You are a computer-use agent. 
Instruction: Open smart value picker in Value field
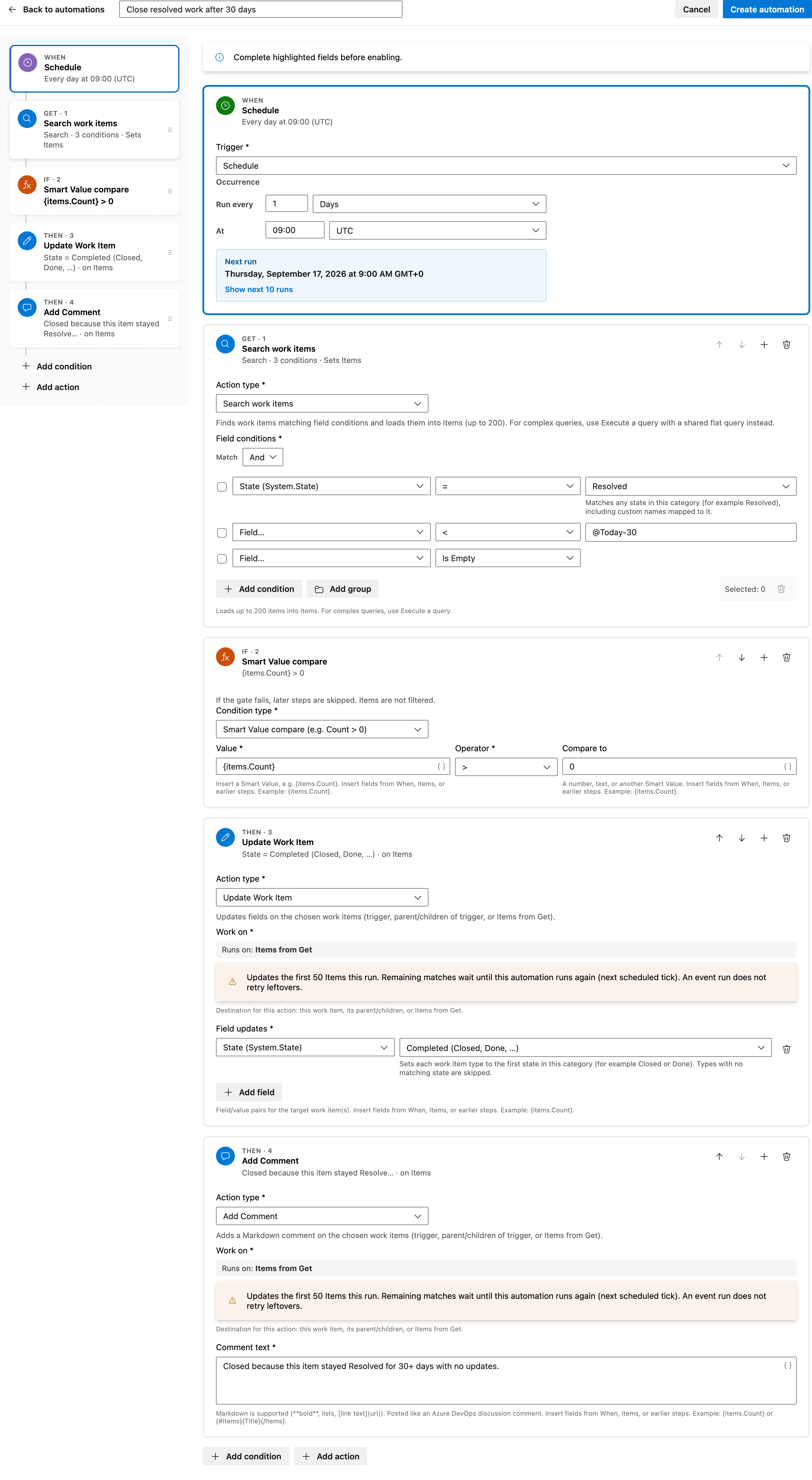click(441, 767)
